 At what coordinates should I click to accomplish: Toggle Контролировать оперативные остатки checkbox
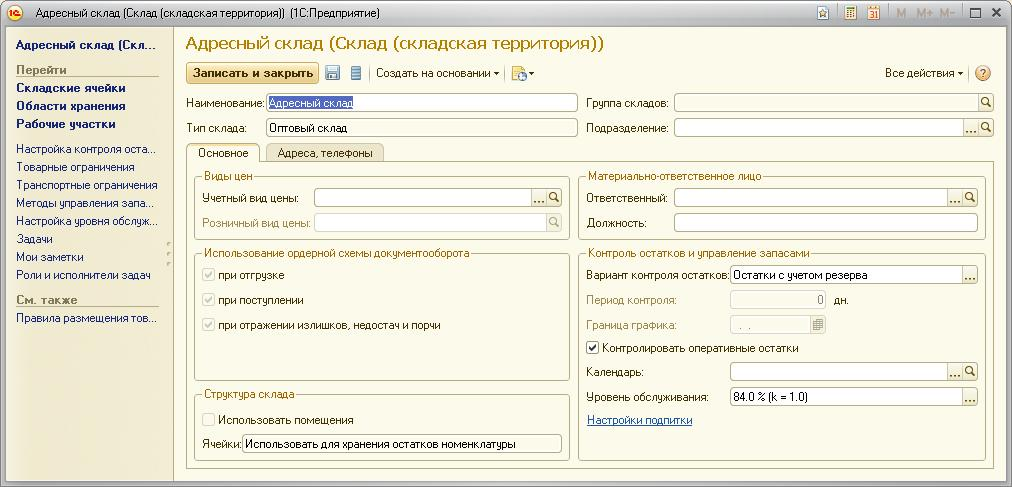(592, 348)
